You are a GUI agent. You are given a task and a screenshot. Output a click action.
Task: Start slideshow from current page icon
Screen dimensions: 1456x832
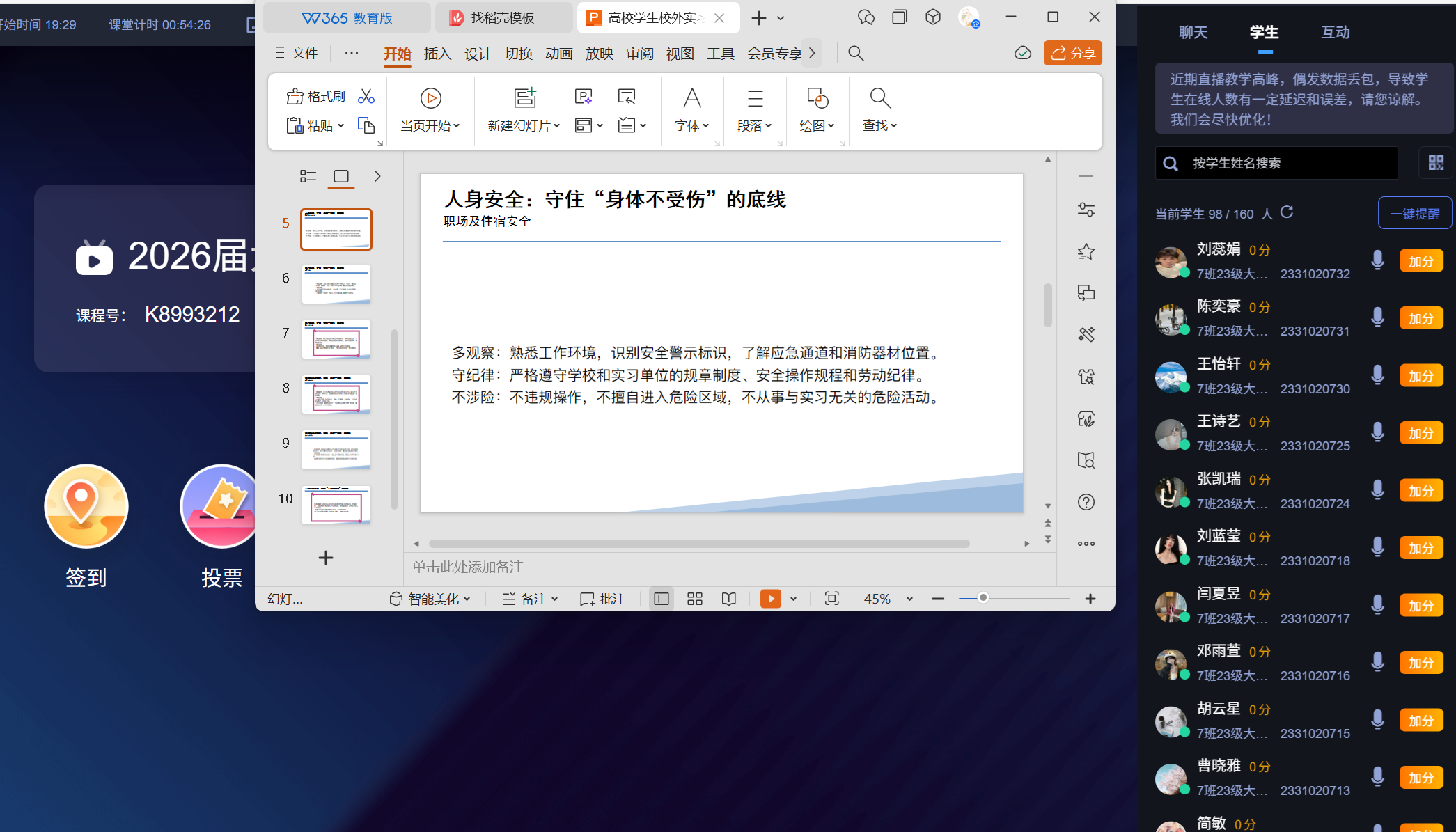point(430,98)
